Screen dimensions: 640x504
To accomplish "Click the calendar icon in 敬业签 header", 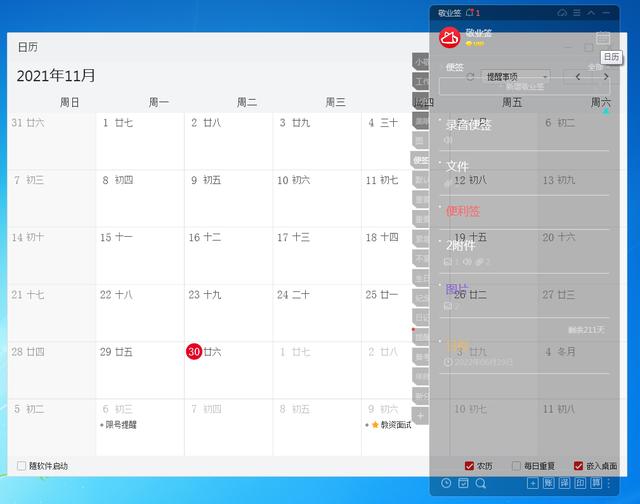I will 603,38.
